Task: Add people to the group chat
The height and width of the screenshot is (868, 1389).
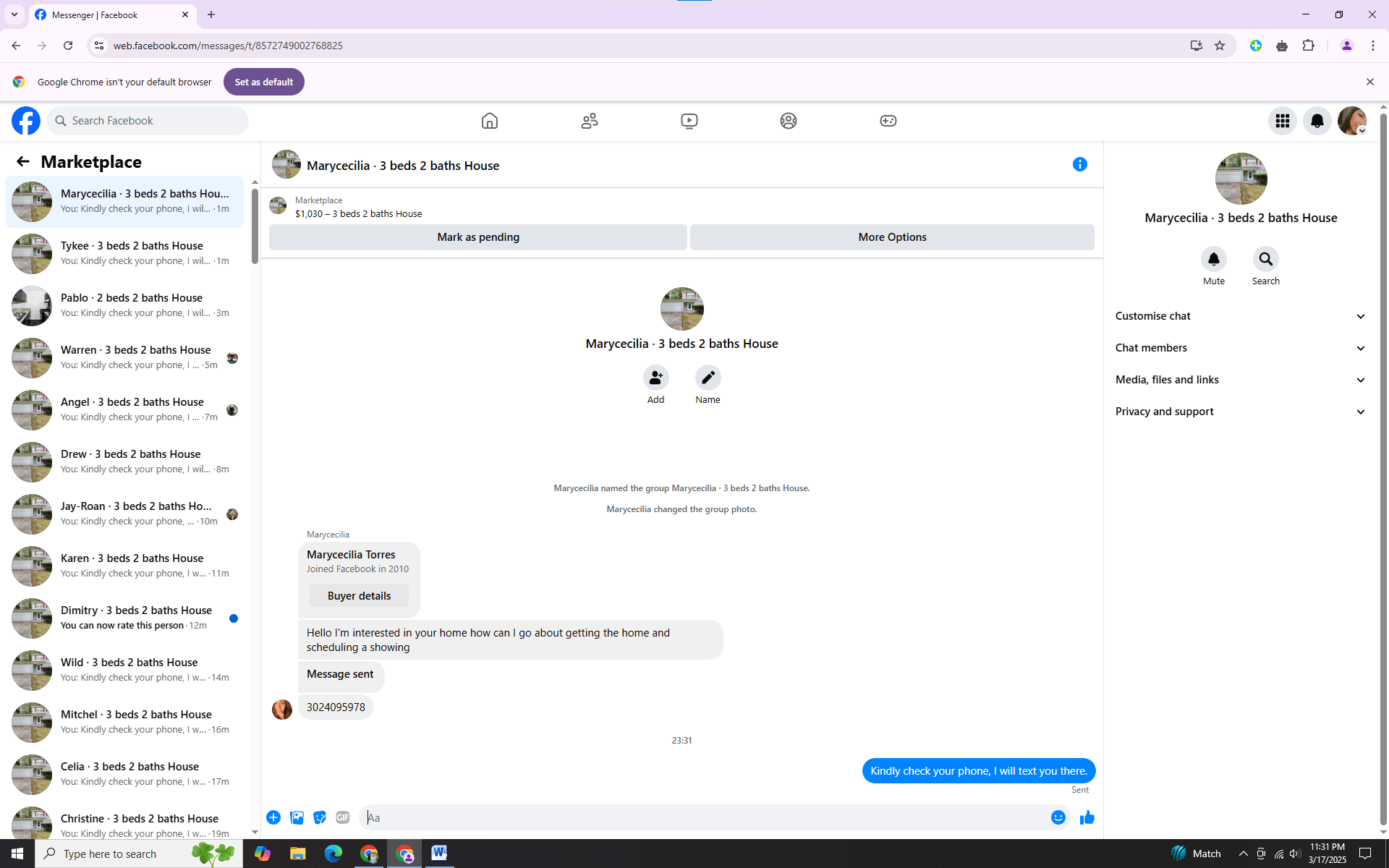Action: pyautogui.click(x=656, y=378)
